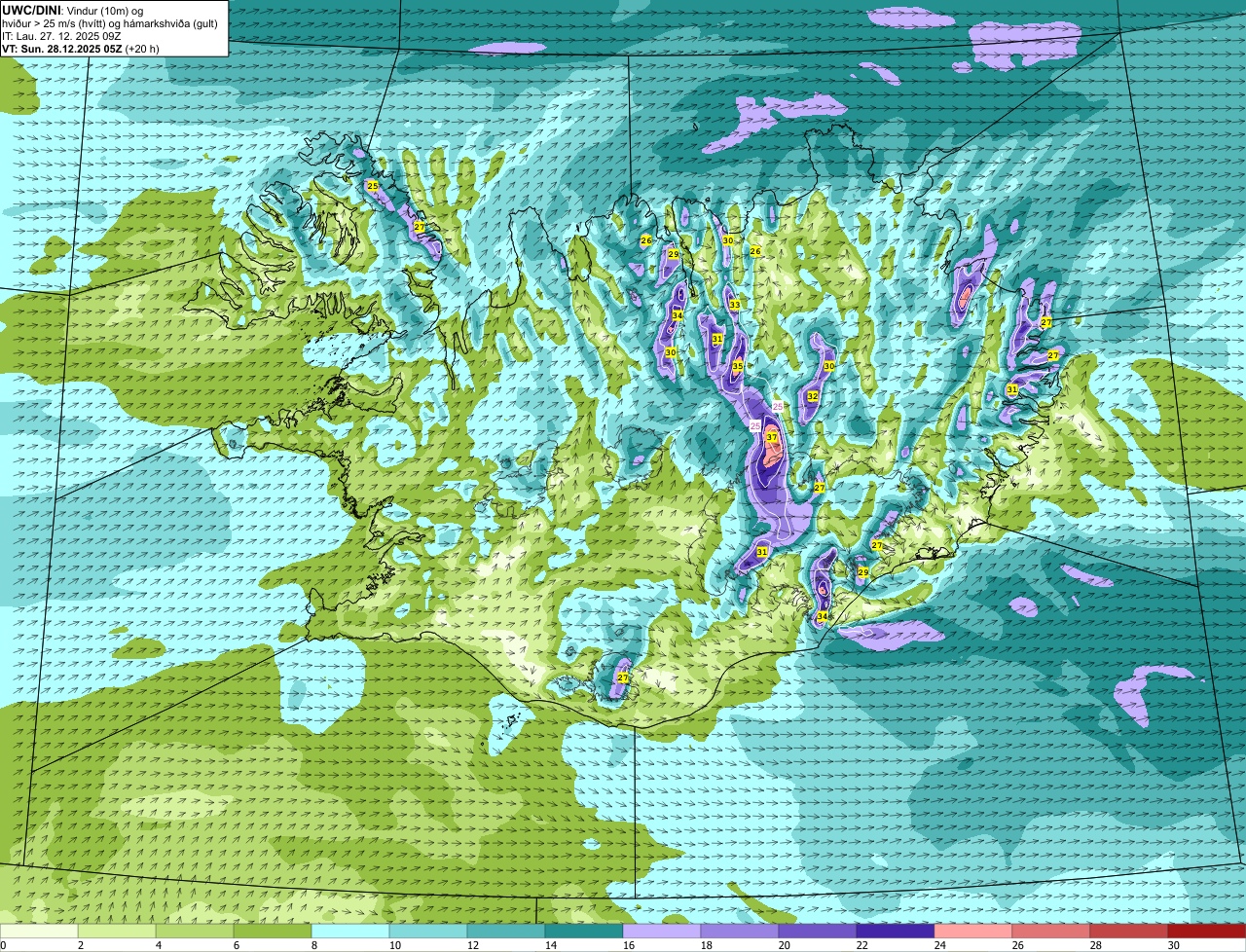Click the 12–14 m/s teal legend swatch

[506, 931]
